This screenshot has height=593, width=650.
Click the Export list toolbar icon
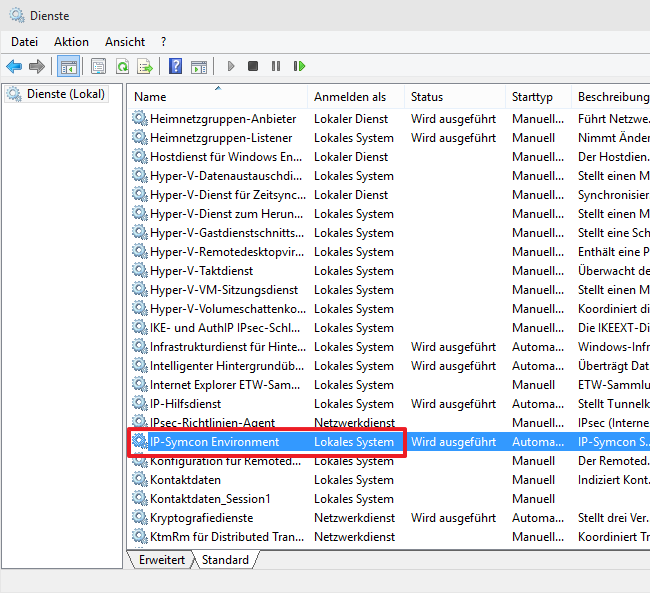(x=145, y=67)
